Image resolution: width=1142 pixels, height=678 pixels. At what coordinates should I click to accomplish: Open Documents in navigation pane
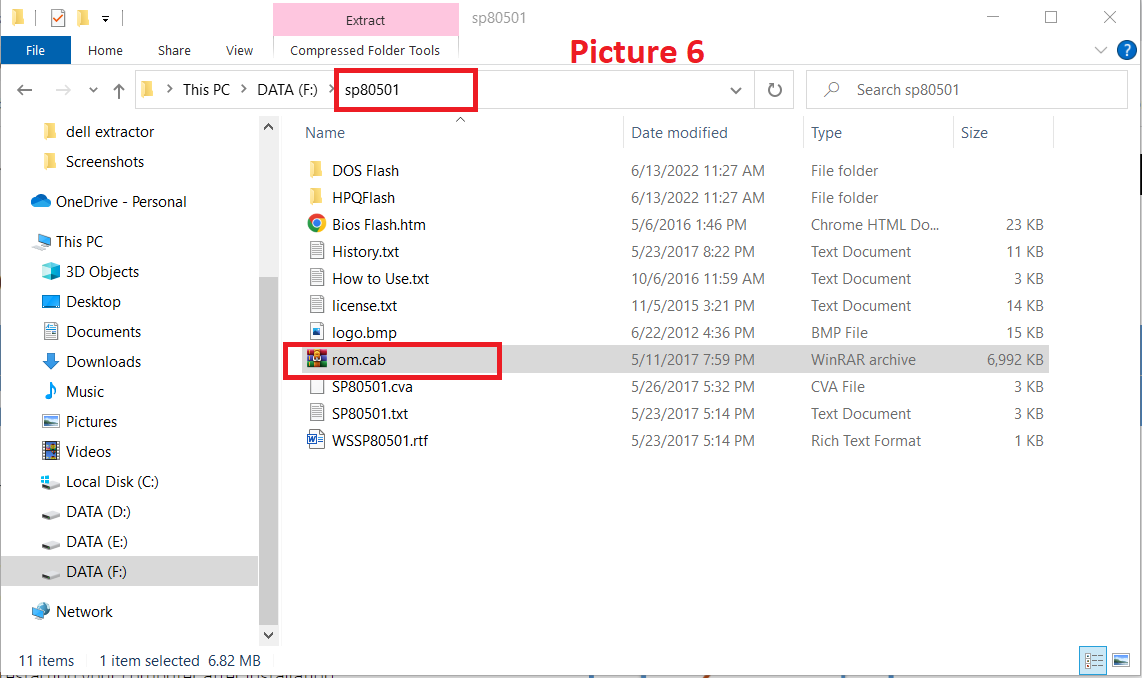[92, 331]
